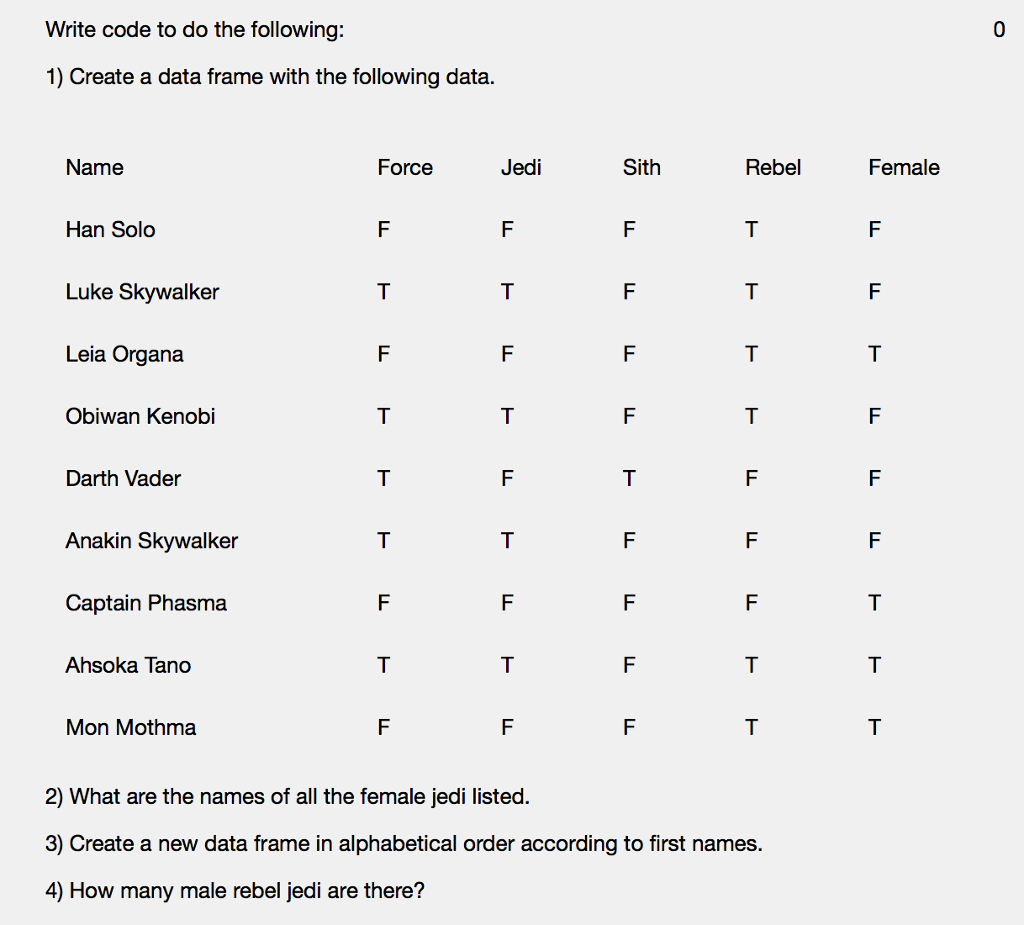The image size is (1024, 925).
Task: Click the question about male rebel jedi
Action: [x=234, y=890]
